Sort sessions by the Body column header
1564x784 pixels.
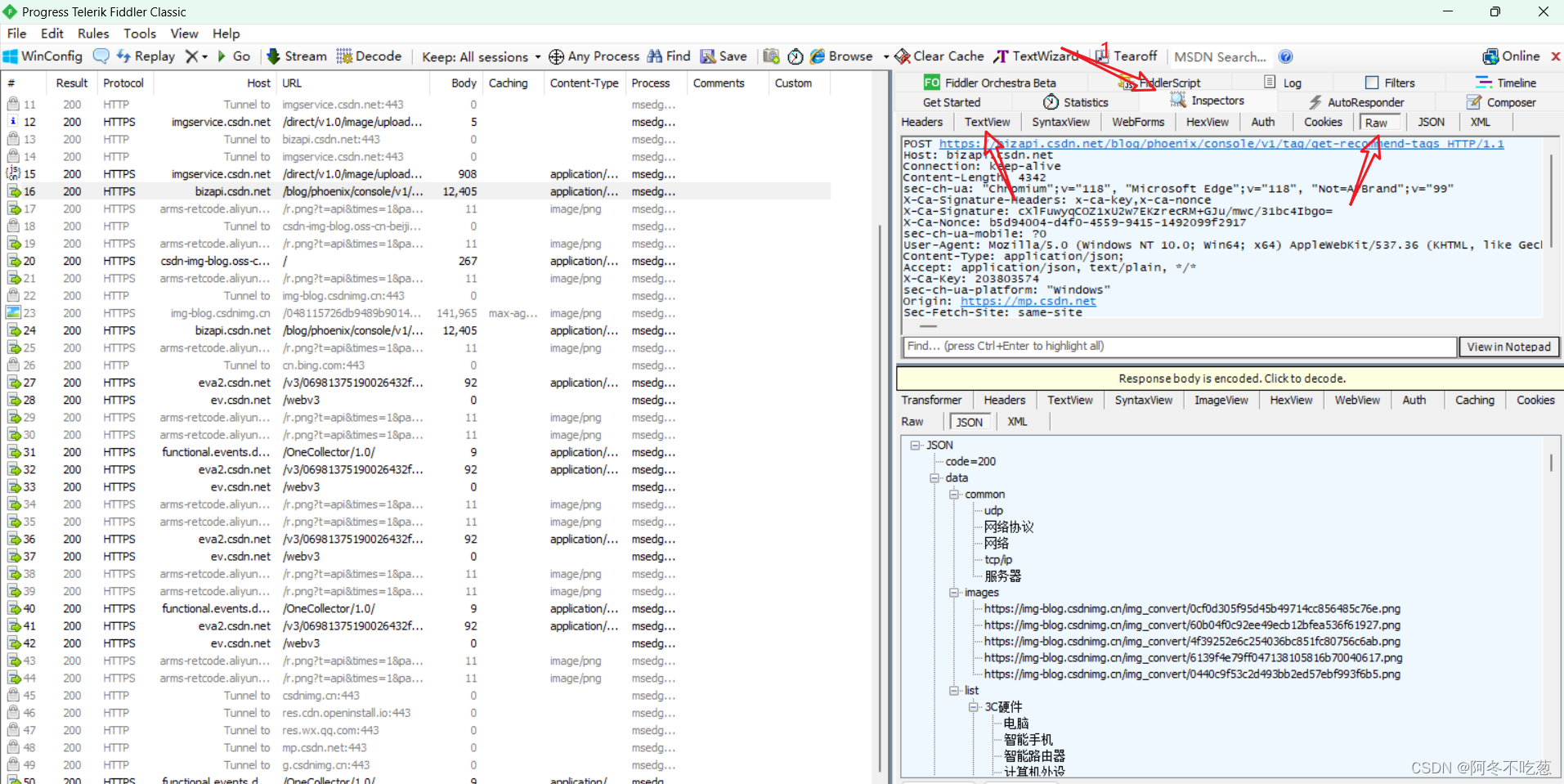tap(464, 83)
